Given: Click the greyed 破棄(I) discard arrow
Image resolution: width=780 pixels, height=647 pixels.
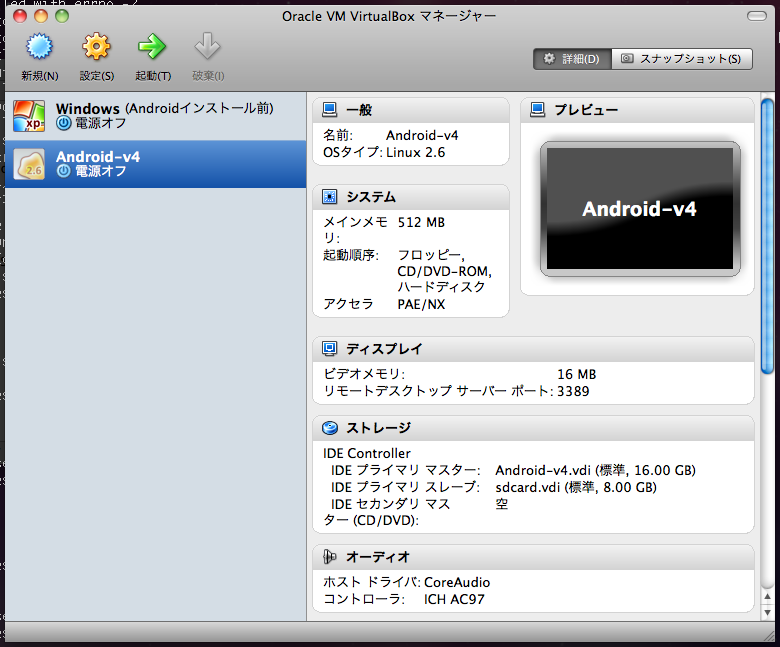Looking at the screenshot, I should [207, 46].
